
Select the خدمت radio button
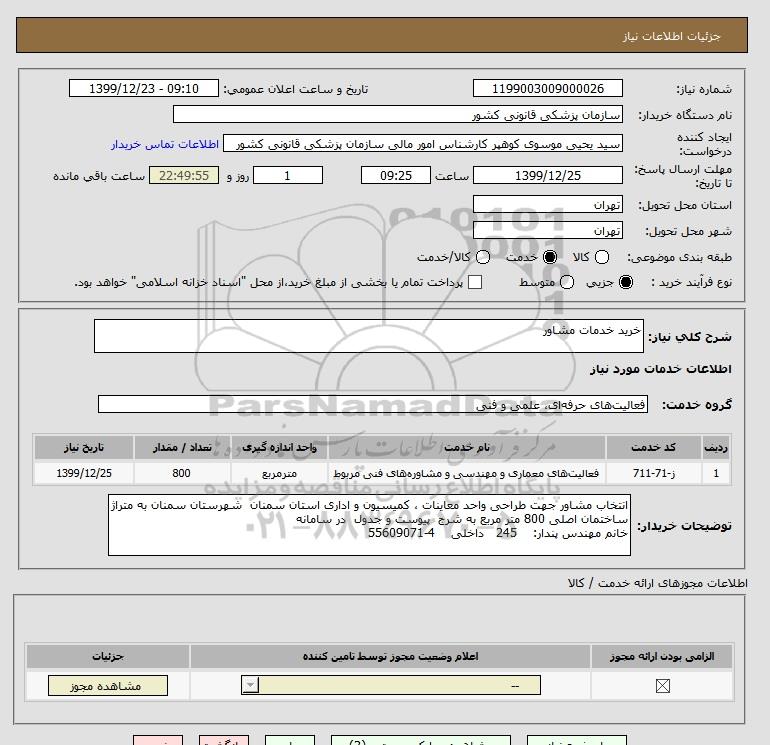click(x=550, y=257)
